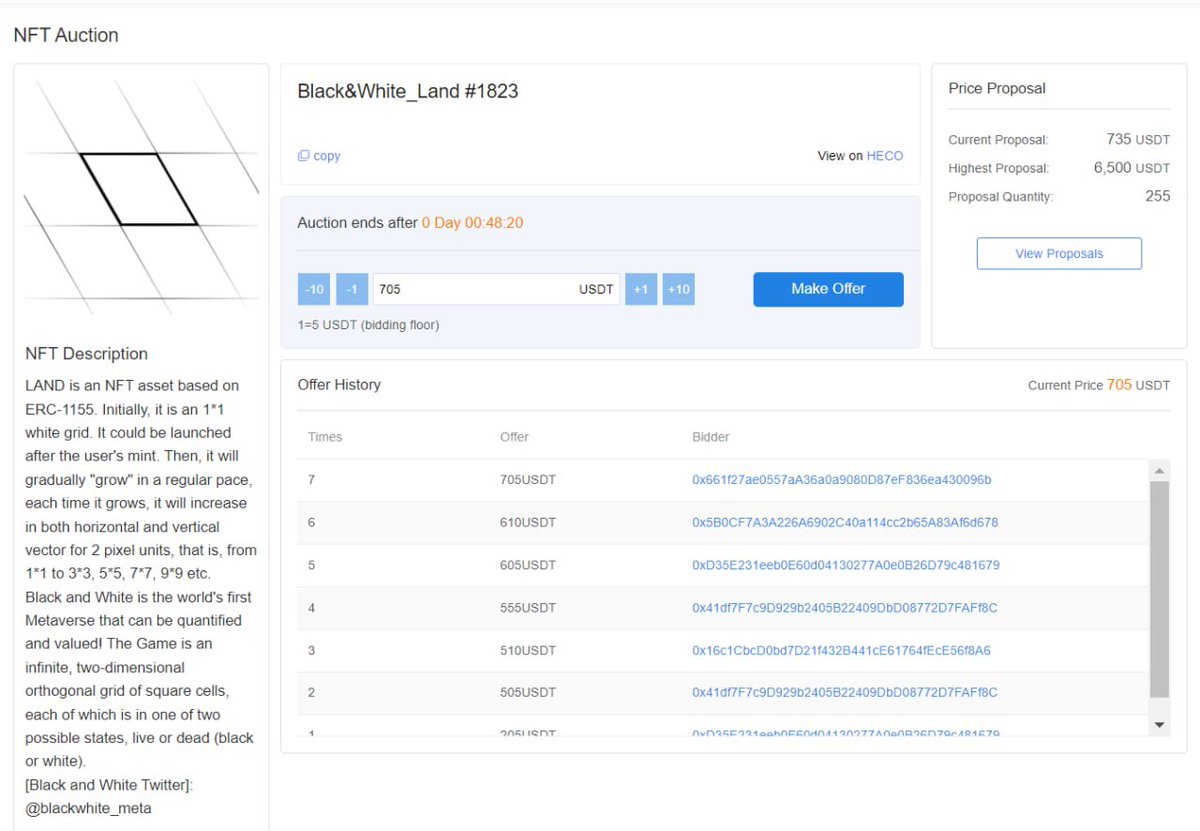Click the Current Price 705 USDT text
This screenshot has width=1200, height=831.
pyautogui.click(x=1099, y=385)
